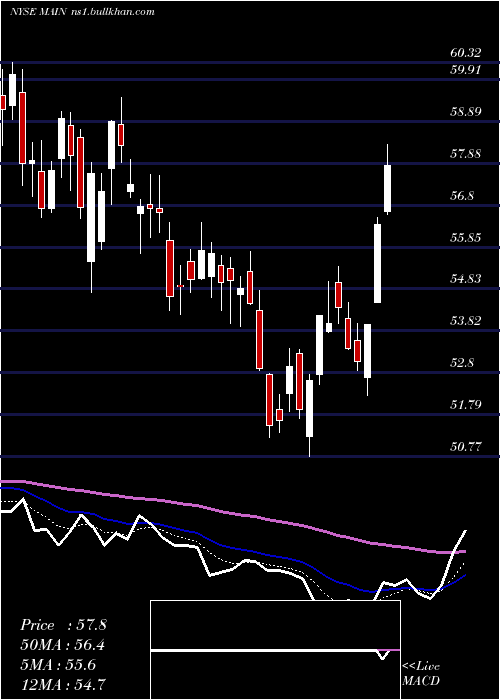Image resolution: width=500 pixels, height=700 pixels.
Task: Click the 51.79 price level label
Action: (466, 405)
